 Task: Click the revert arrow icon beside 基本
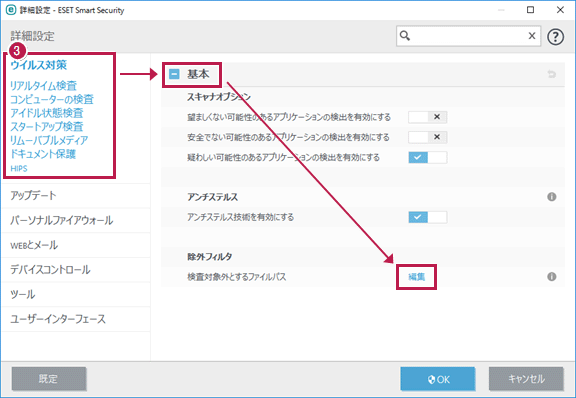[x=551, y=75]
